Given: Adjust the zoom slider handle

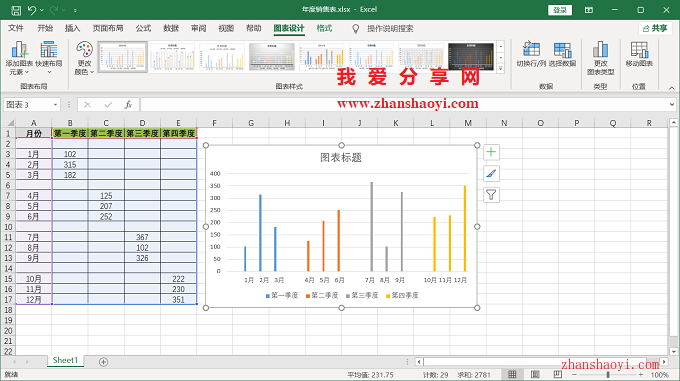Looking at the screenshot, I should click(608, 374).
